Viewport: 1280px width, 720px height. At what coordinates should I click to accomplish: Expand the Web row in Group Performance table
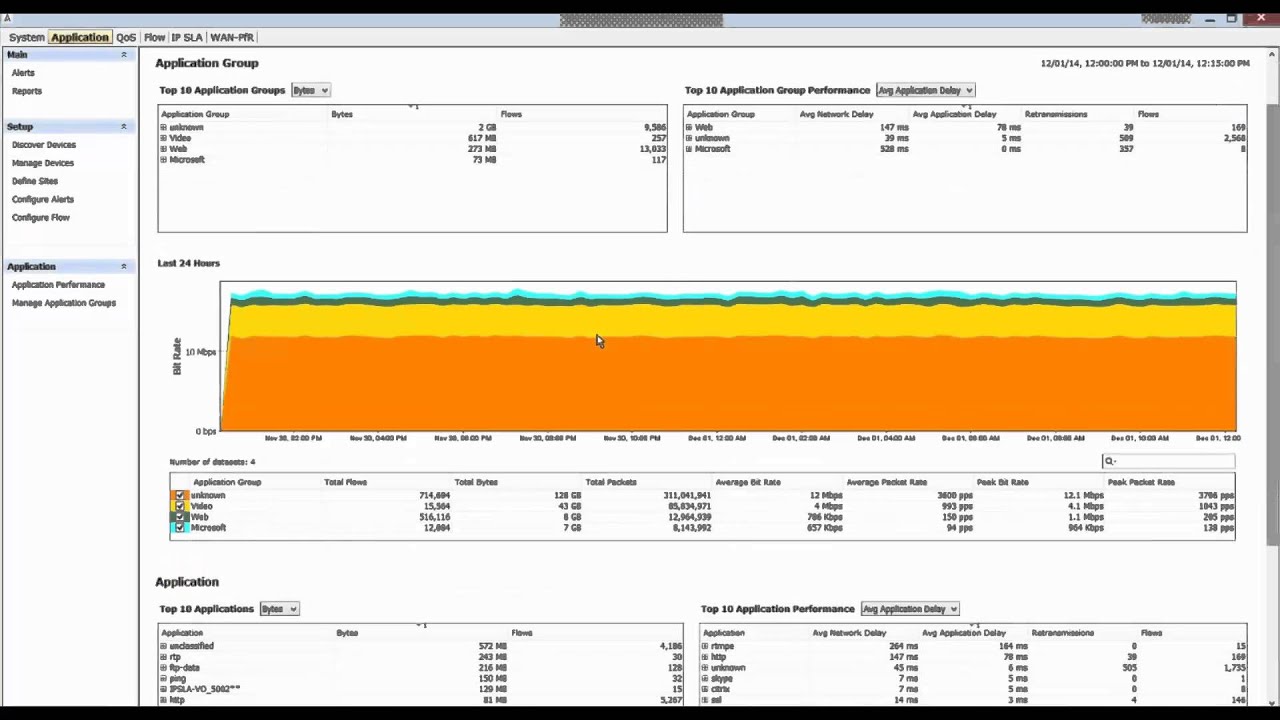coord(689,128)
